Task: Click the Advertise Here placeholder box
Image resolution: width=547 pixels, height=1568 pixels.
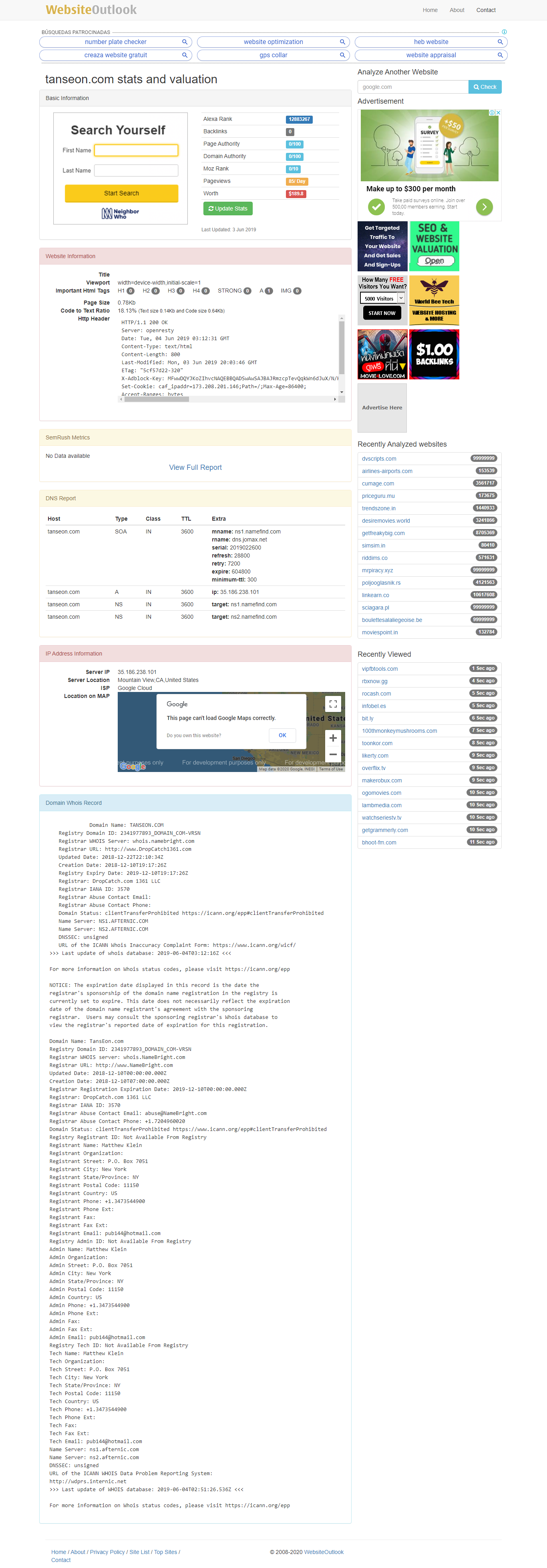Action: point(382,408)
